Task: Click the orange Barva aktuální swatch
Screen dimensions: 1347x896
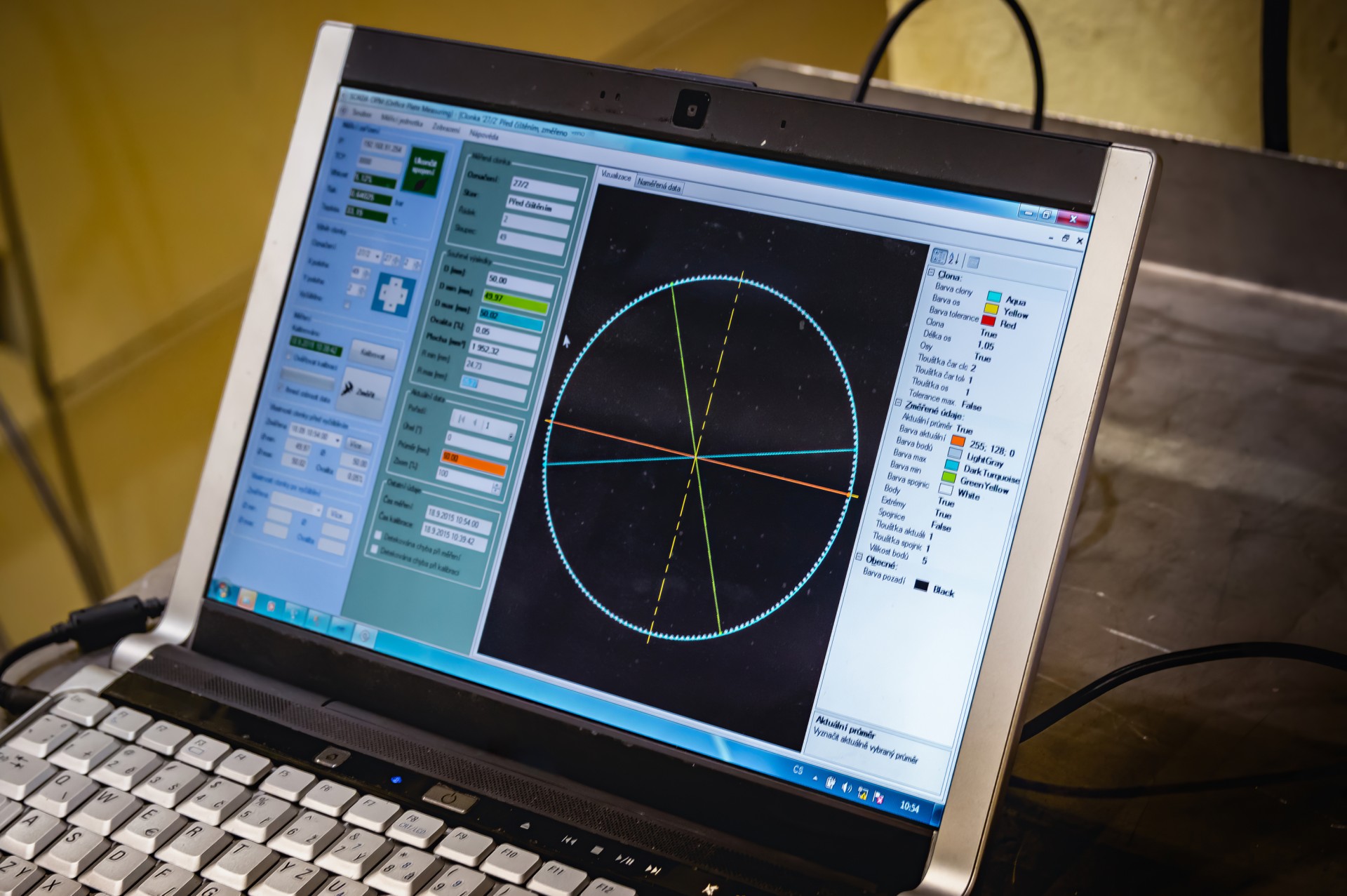Action: pyautogui.click(x=958, y=441)
